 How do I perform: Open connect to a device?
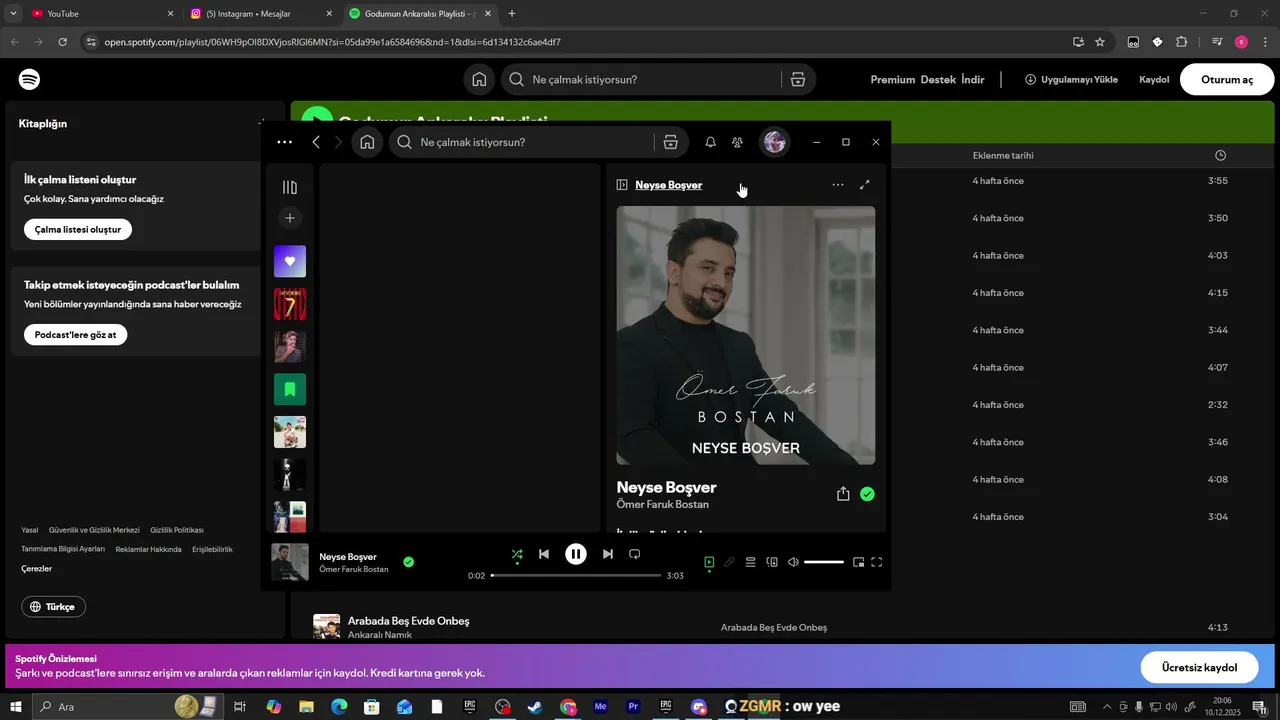pyautogui.click(x=772, y=562)
